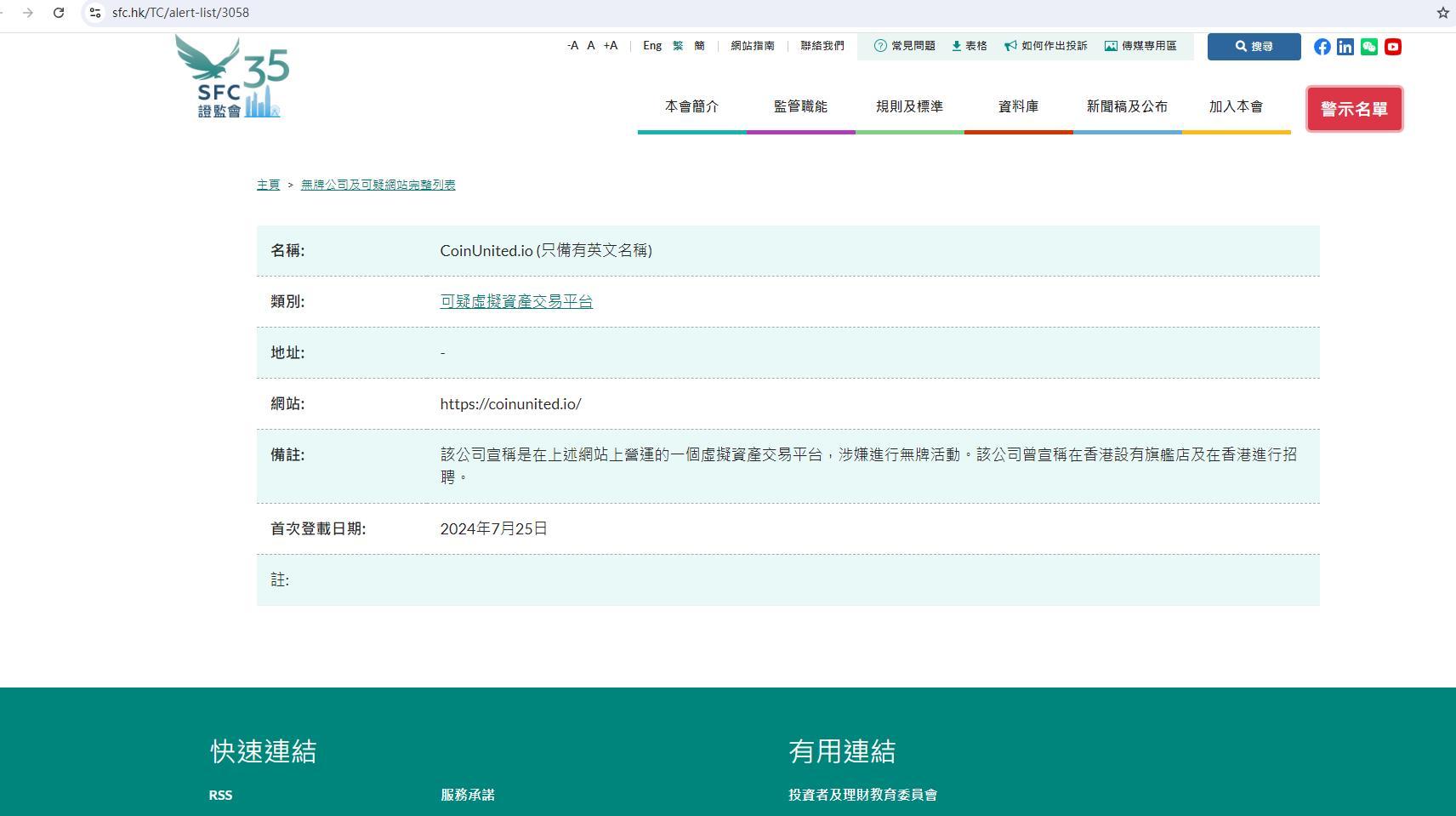Viewport: 1456px width, 816px height.
Task: Click the 可疑虛擬資產交易平台 category link
Action: [516, 301]
